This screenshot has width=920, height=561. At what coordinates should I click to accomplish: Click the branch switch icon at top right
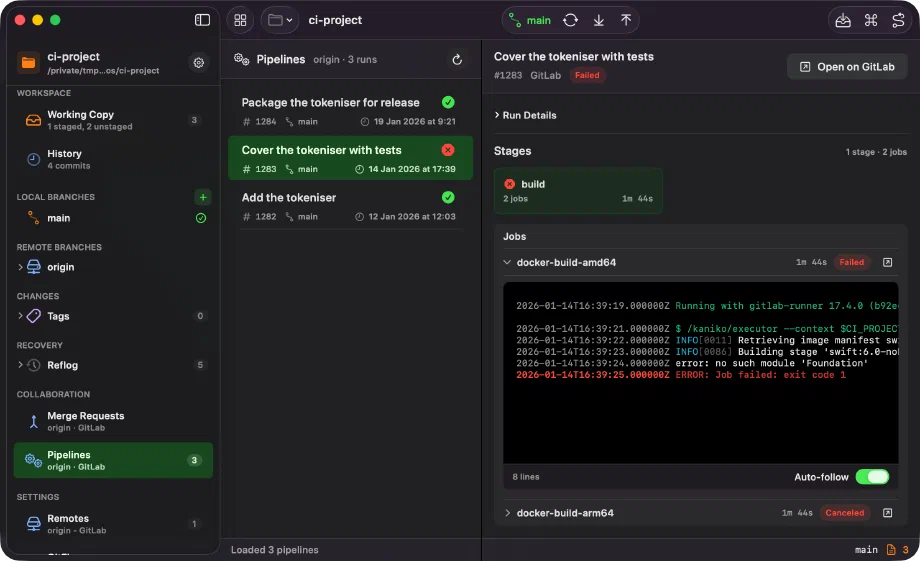click(898, 21)
